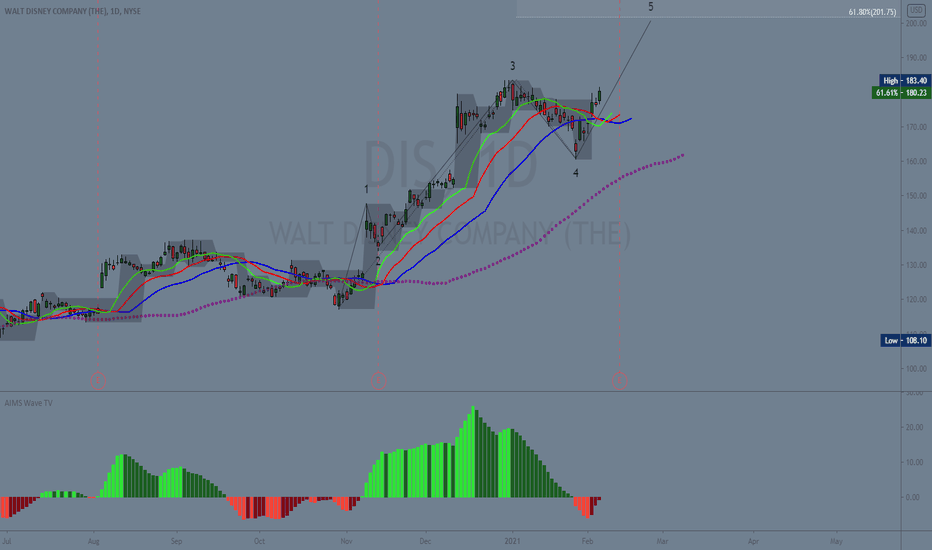Image resolution: width=932 pixels, height=550 pixels.
Task: Select the 61.80%(201.75) Fibonacci level label
Action: (872, 12)
